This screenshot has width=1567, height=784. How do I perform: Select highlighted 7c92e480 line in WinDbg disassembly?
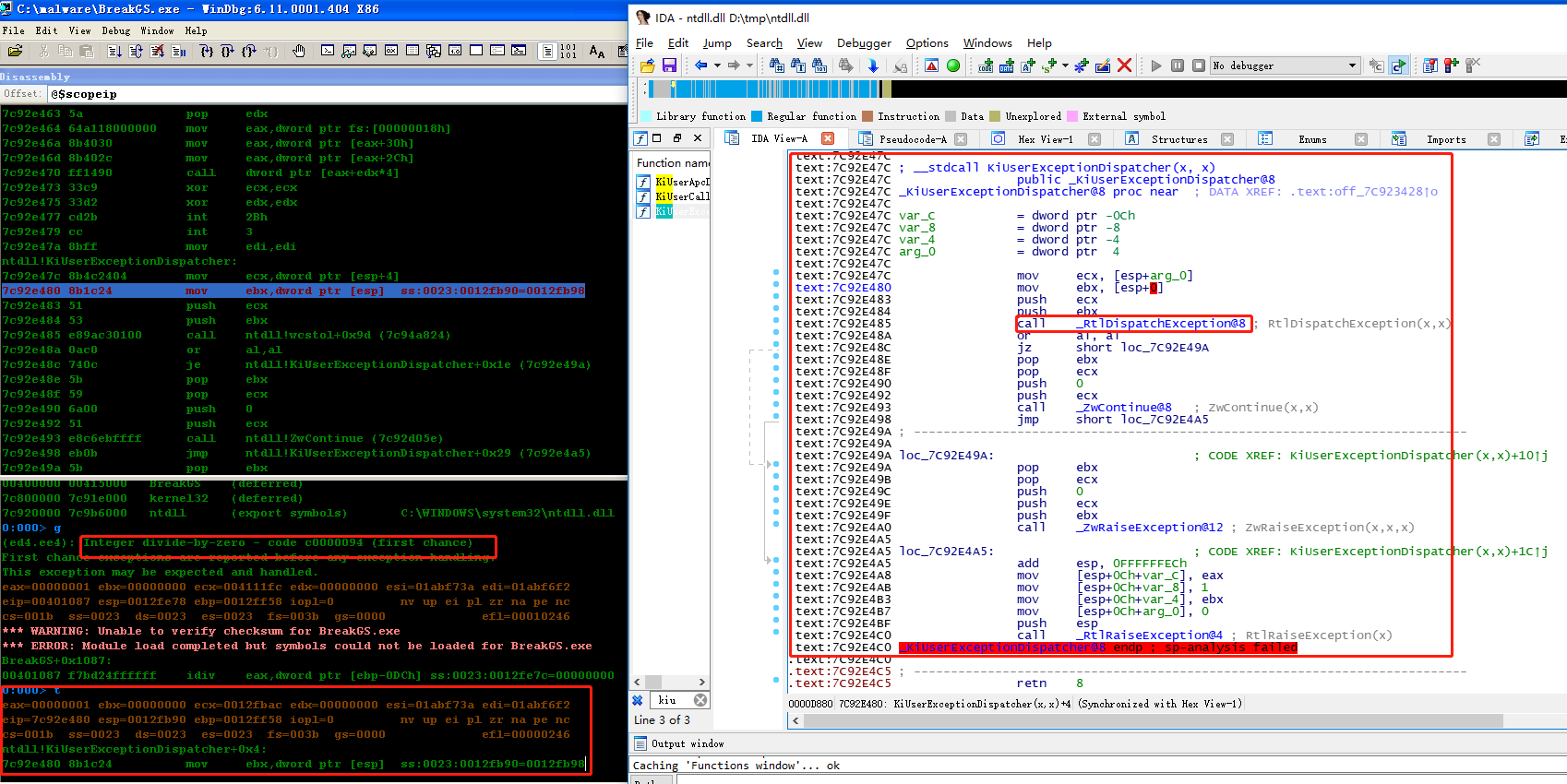point(293,291)
